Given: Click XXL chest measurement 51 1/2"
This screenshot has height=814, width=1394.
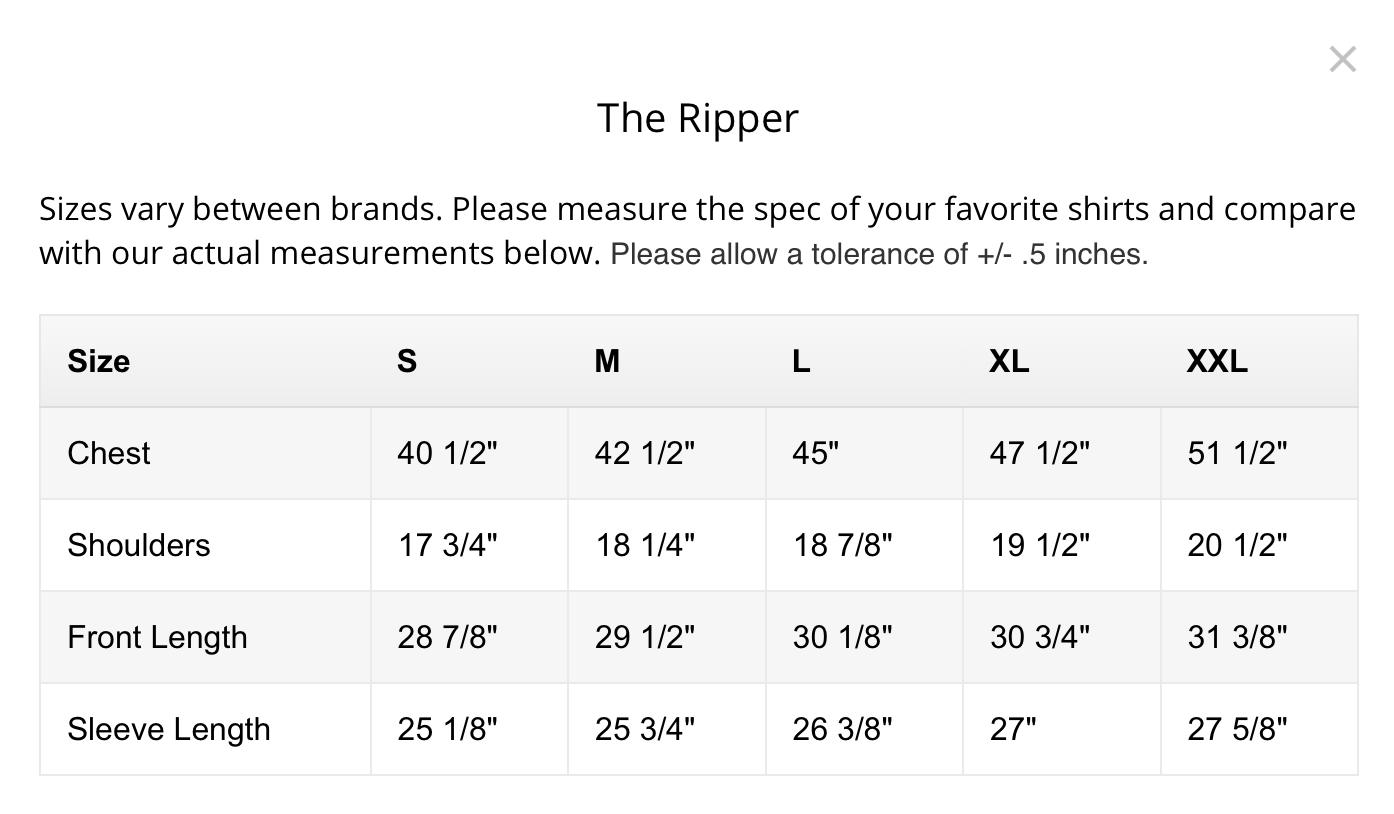Looking at the screenshot, I should pyautogui.click(x=1237, y=453).
